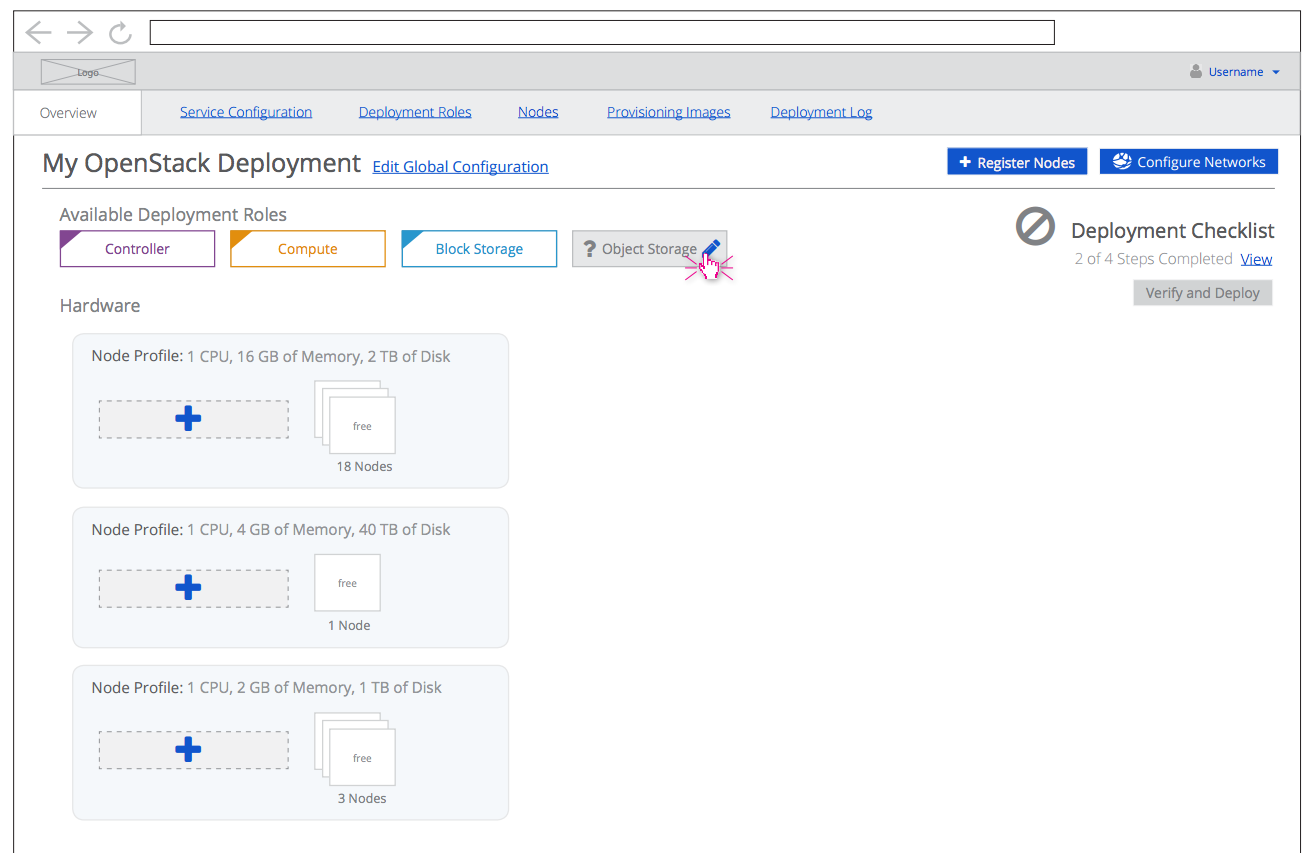The height and width of the screenshot is (853, 1312).
Task: Click the pencil edit icon on Object Storage
Action: tap(711, 248)
